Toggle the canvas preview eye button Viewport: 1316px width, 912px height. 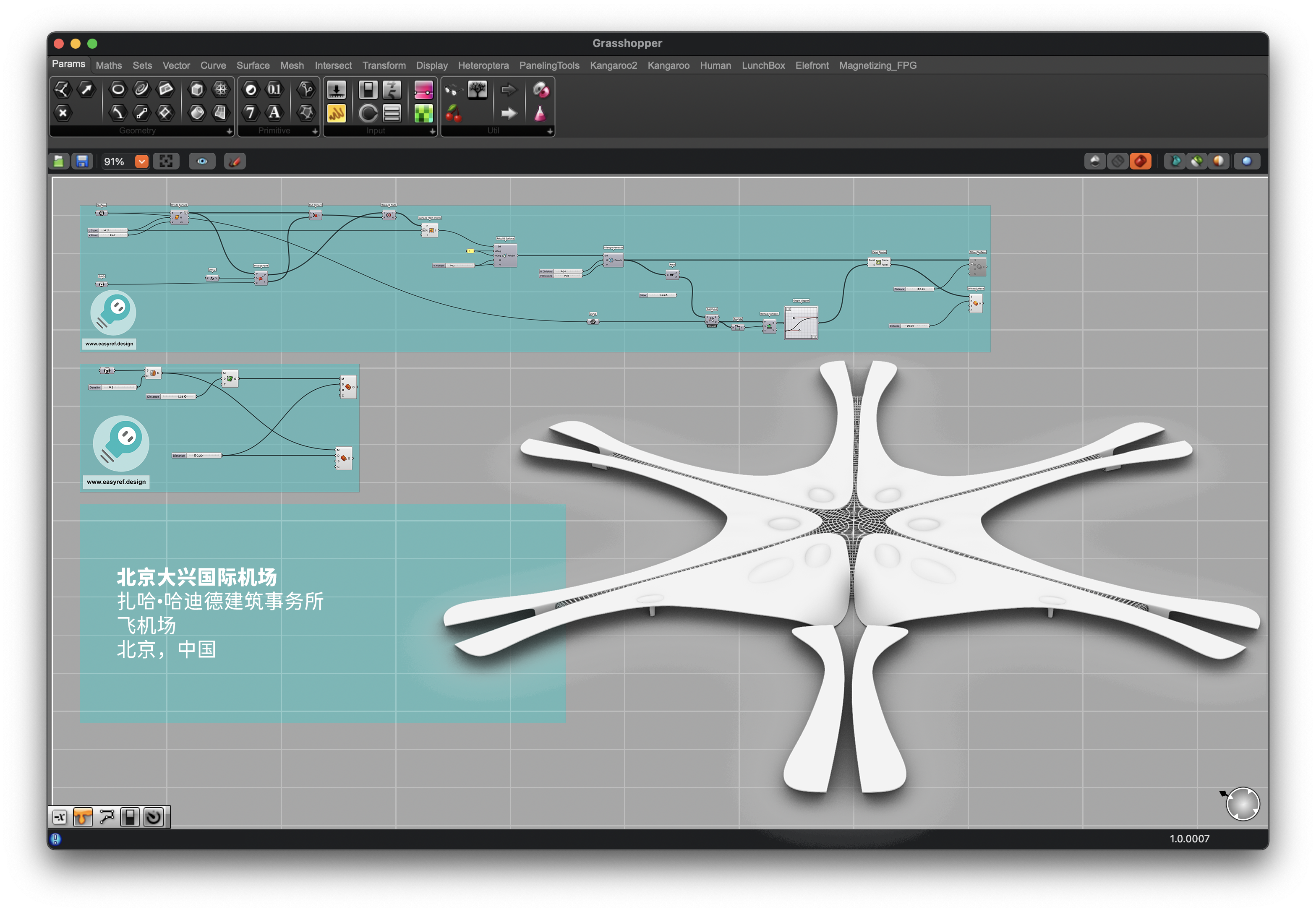pyautogui.click(x=202, y=162)
